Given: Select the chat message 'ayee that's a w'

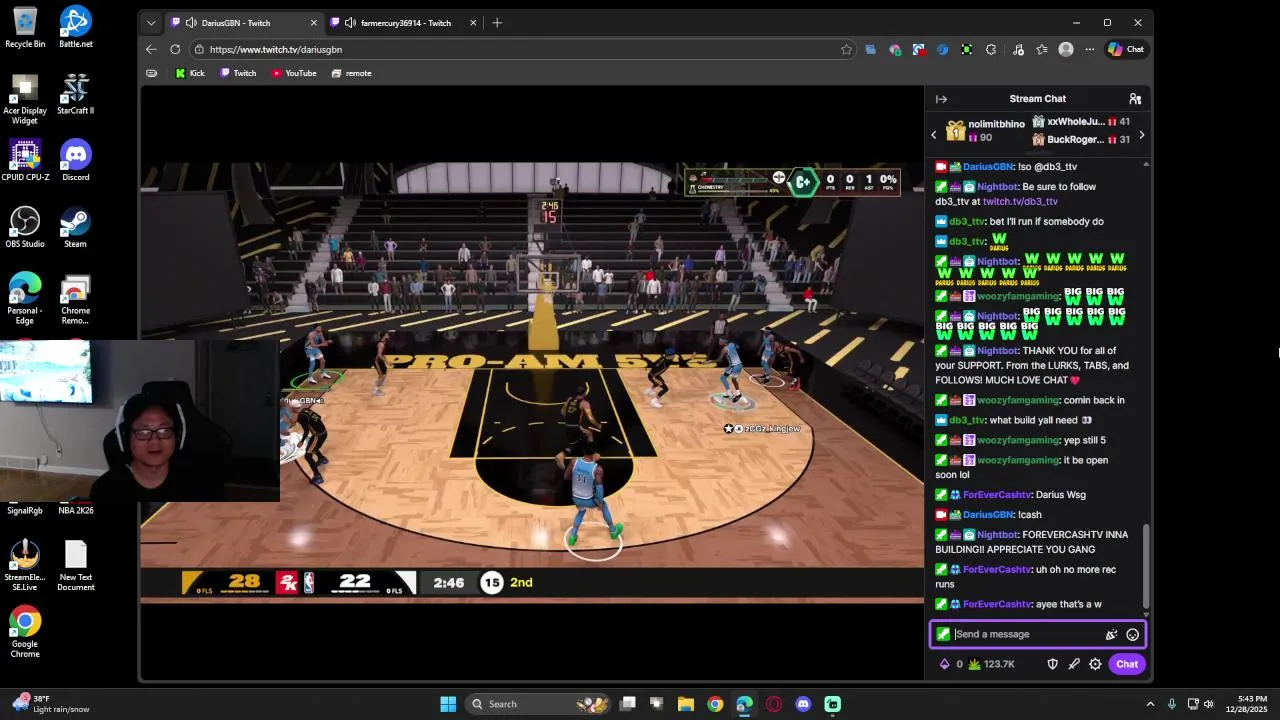Looking at the screenshot, I should [1068, 605].
